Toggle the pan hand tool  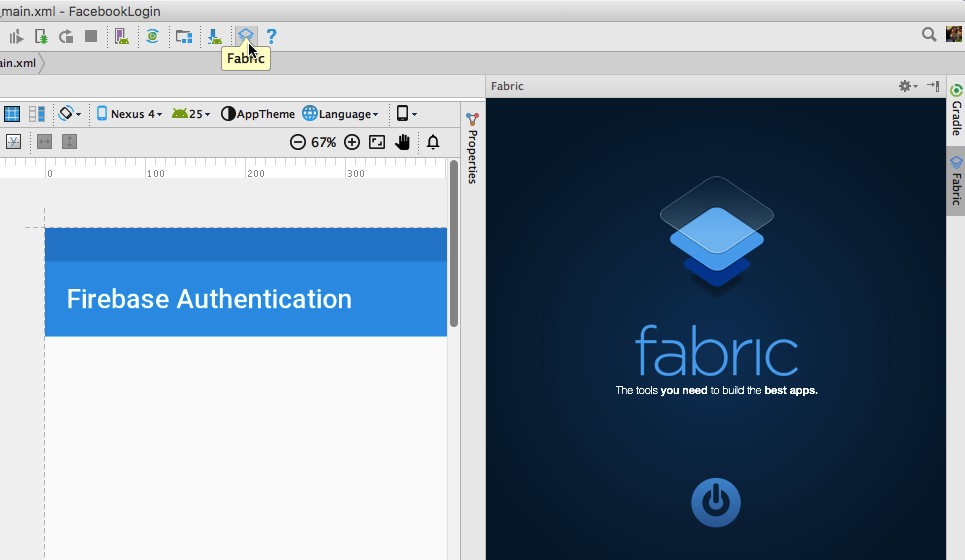(402, 142)
